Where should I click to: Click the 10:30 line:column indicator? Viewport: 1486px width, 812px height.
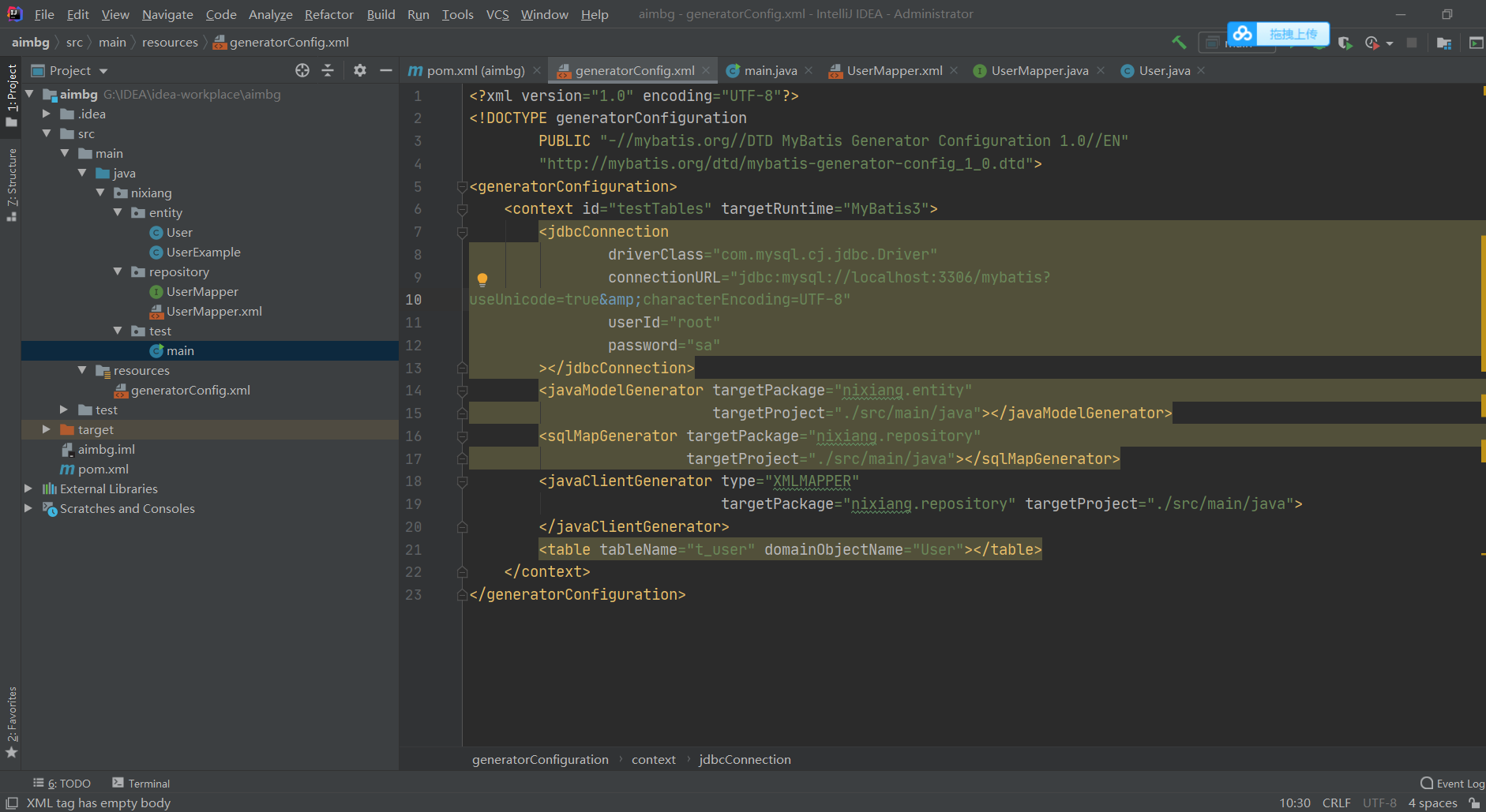pyautogui.click(x=1295, y=803)
